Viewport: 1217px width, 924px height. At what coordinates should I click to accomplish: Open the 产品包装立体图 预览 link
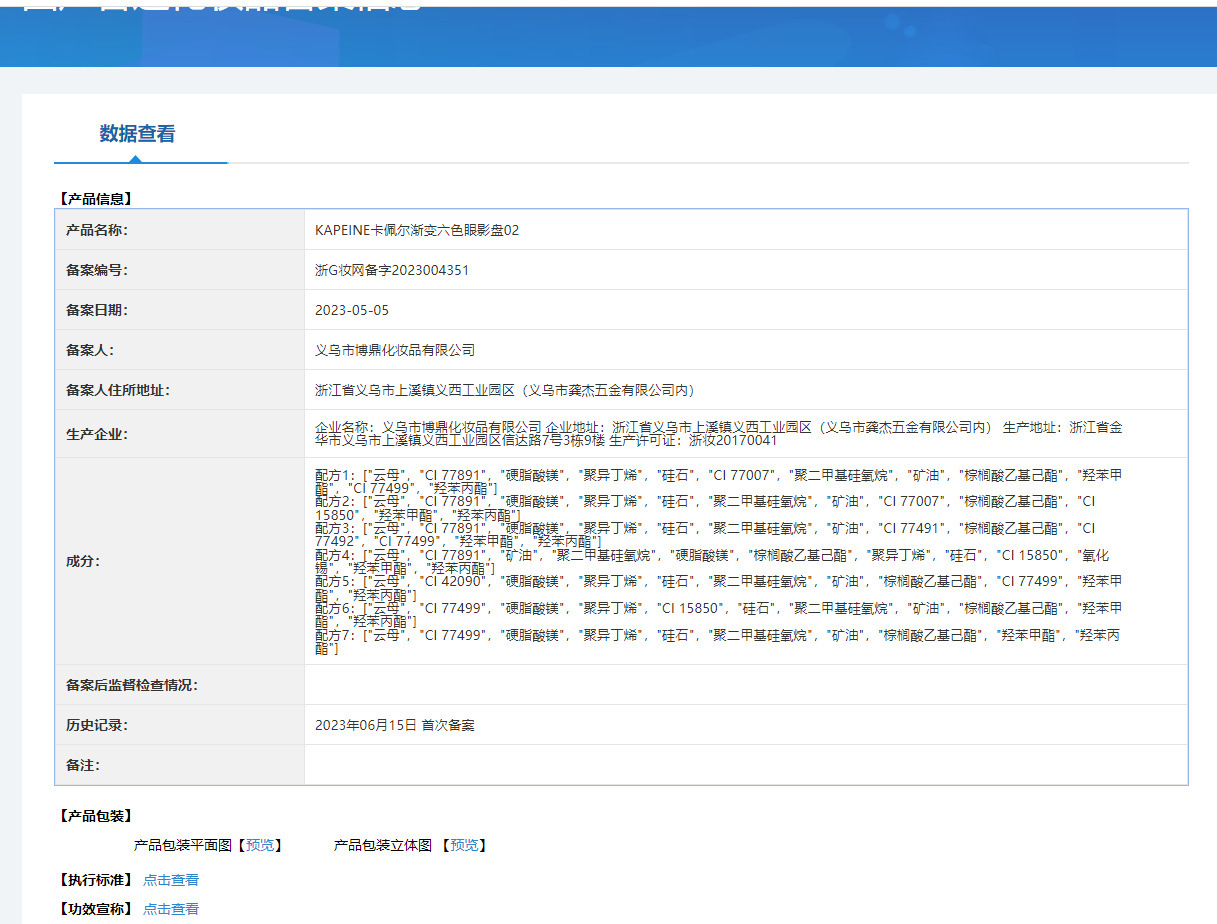pyautogui.click(x=464, y=845)
